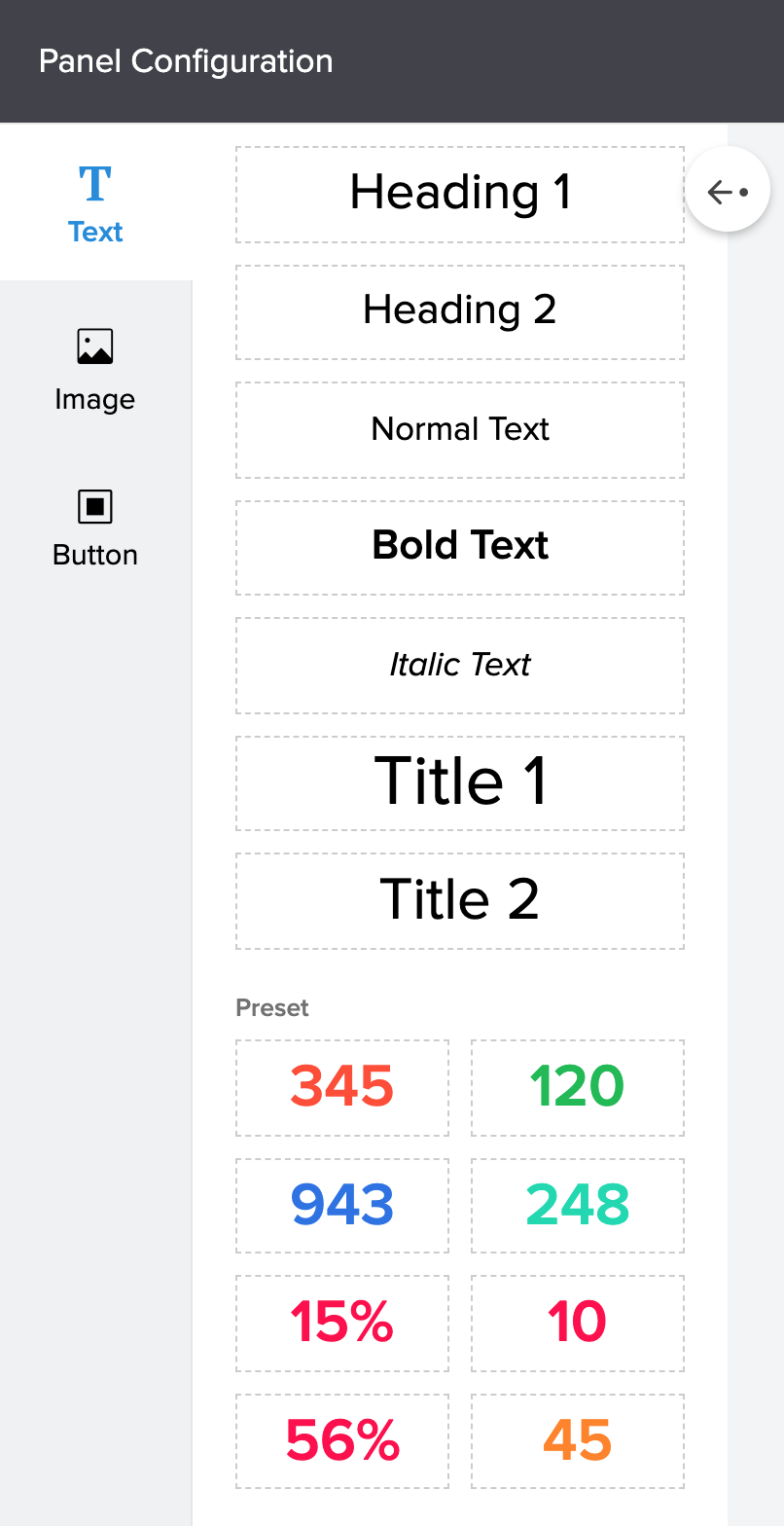Choose the Heading 1 text style
This screenshot has height=1526, width=784.
tap(460, 194)
